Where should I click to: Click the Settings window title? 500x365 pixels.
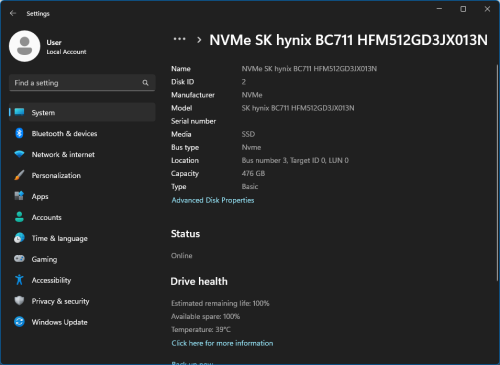coord(38,13)
